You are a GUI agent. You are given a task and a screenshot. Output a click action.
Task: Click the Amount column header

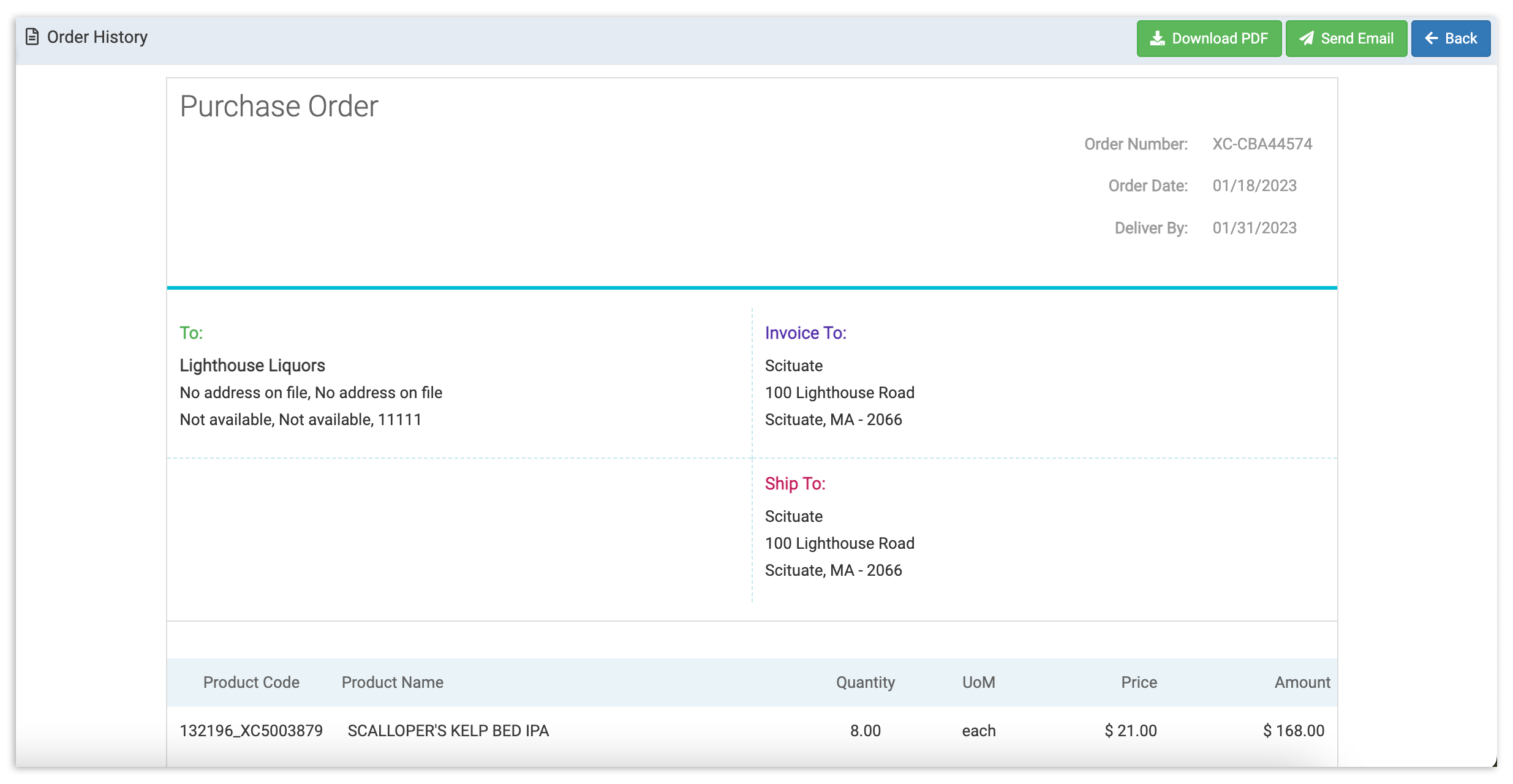(1302, 682)
